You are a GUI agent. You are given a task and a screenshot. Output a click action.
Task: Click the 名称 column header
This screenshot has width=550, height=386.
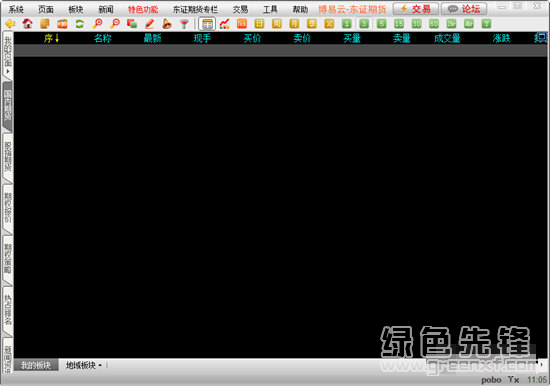click(102, 38)
